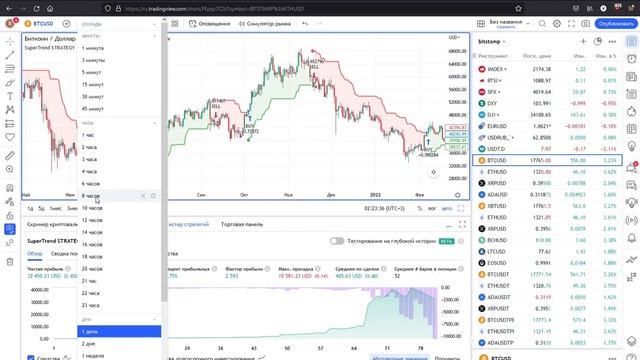This screenshot has height=360, width=640.
Task: Toggle the magnet mode icon
Action: 10,188
